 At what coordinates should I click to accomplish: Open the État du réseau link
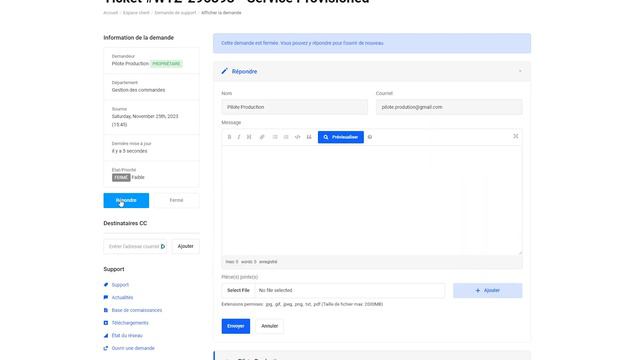tap(127, 336)
